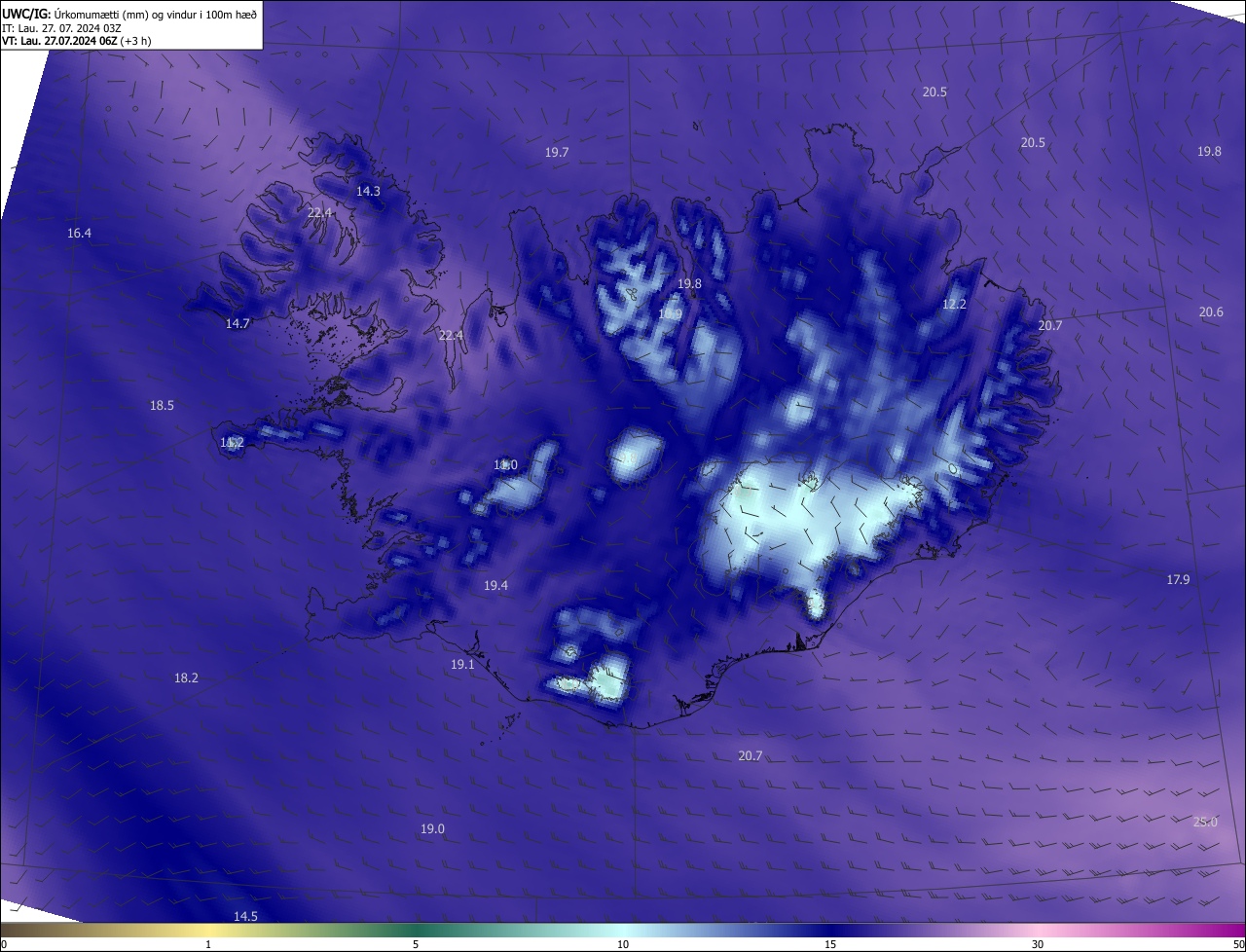The width and height of the screenshot is (1246, 952).
Task: Click the 18.5 value on the map
Action: pos(162,405)
